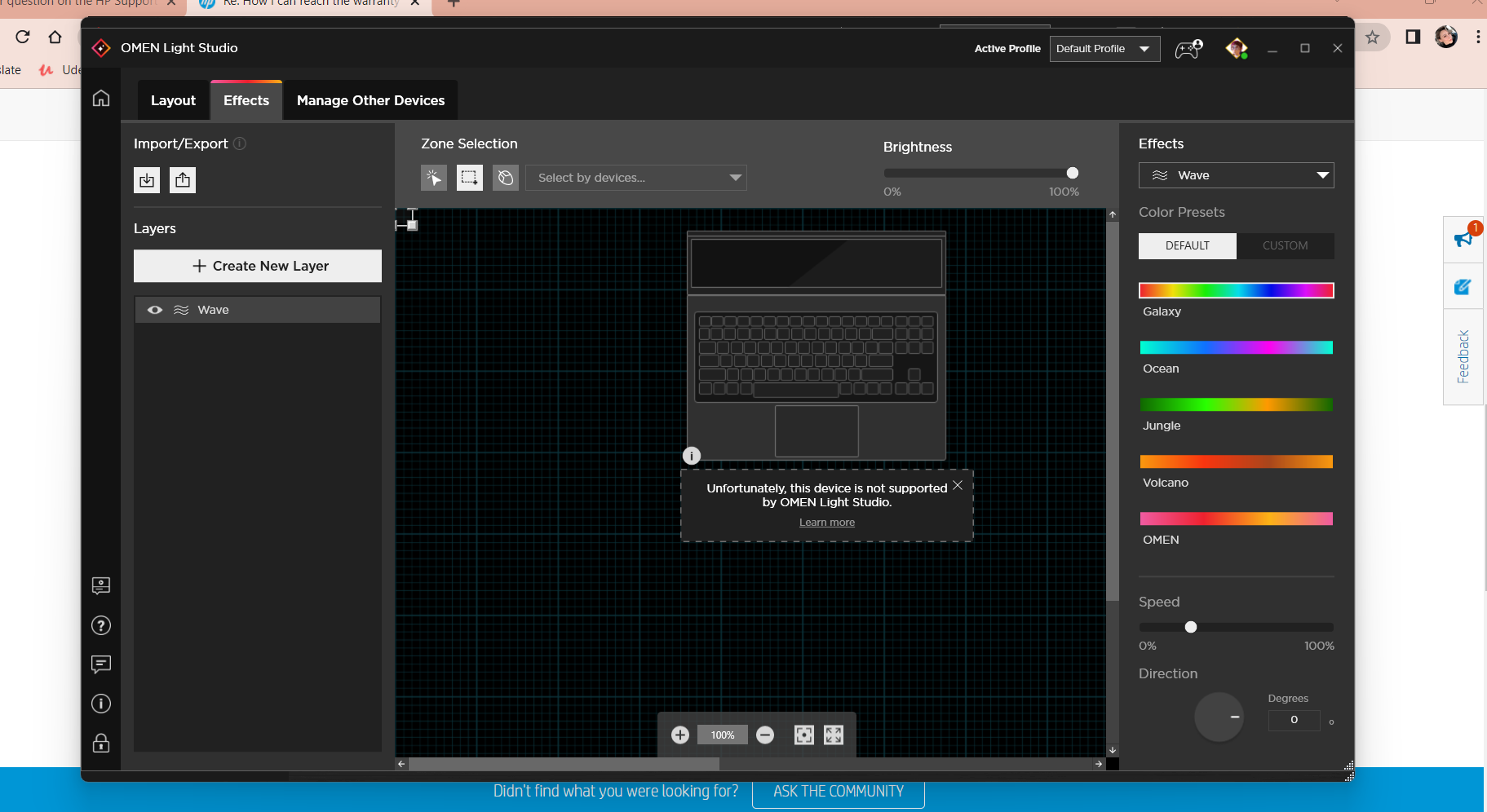The image size is (1487, 812).
Task: Open the user avatar in OMEN title bar
Action: [1237, 49]
